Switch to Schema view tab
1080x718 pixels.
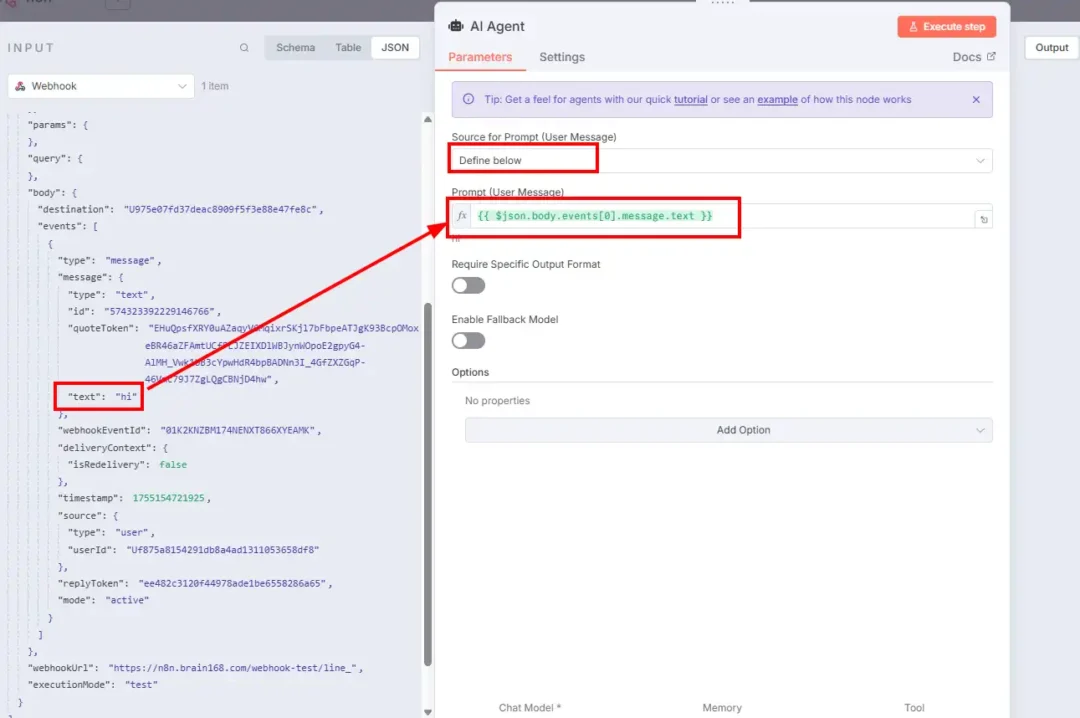295,47
